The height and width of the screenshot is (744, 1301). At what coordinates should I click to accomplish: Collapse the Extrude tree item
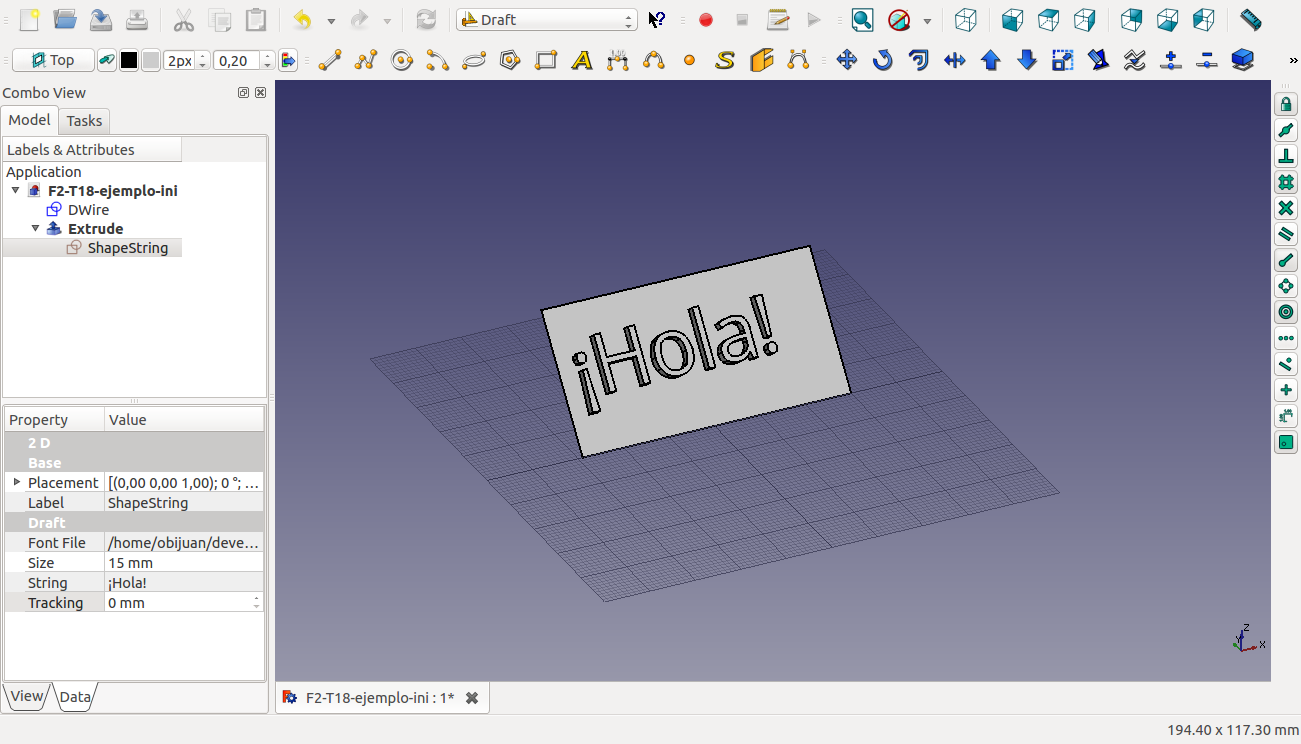point(36,229)
